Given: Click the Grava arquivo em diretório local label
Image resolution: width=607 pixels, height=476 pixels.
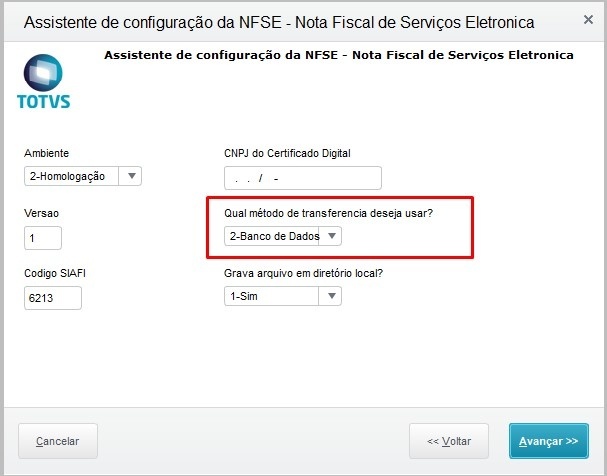Looking at the screenshot, I should coord(316,273).
